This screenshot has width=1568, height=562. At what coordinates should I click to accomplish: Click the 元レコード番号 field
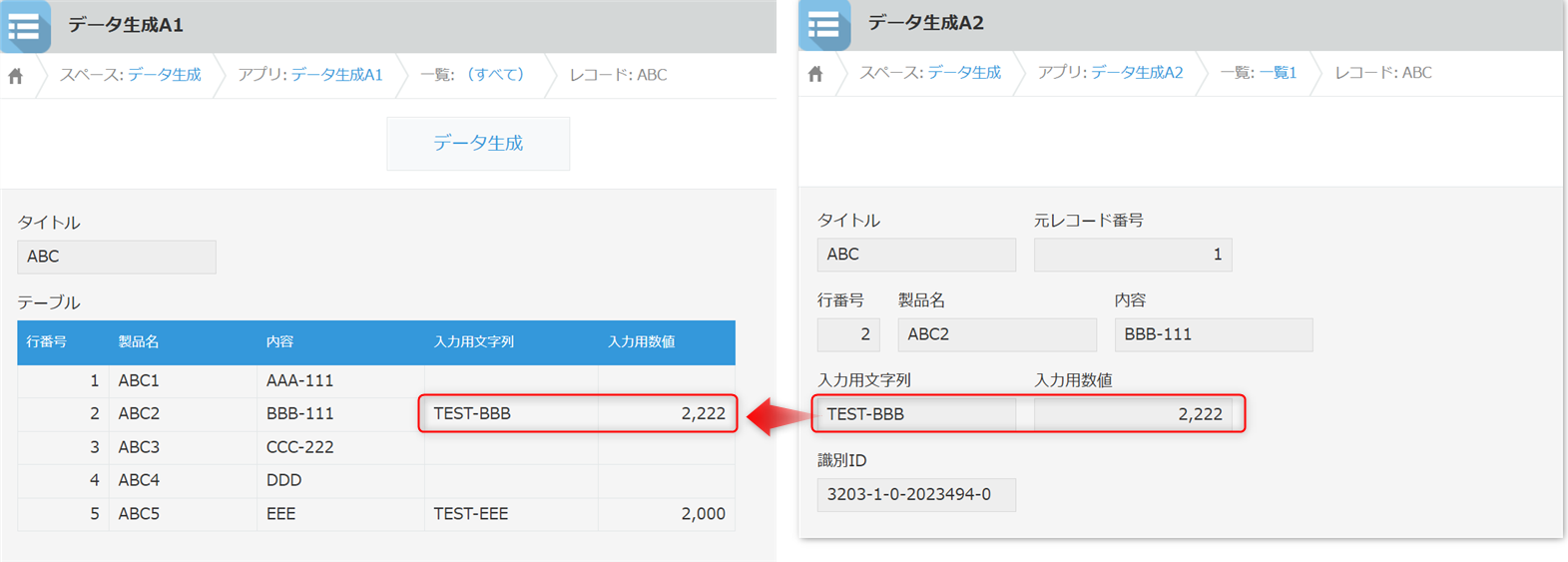(1132, 255)
